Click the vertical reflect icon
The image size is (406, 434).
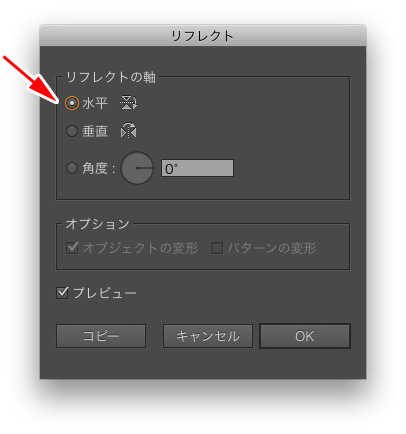pos(129,131)
